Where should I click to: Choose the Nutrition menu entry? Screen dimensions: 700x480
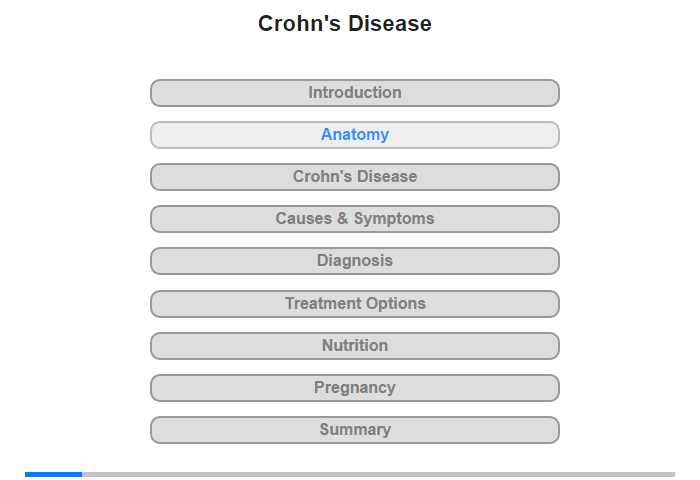pyautogui.click(x=355, y=346)
